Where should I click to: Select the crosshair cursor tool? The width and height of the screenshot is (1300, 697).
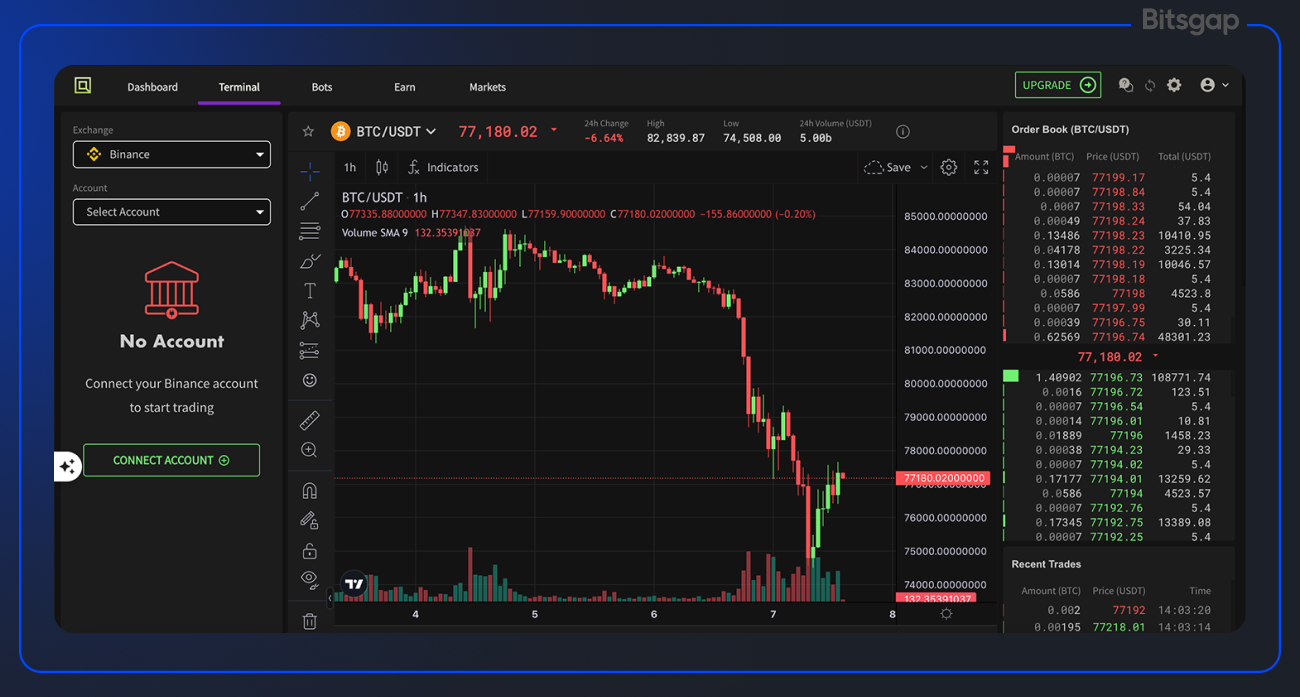[310, 170]
